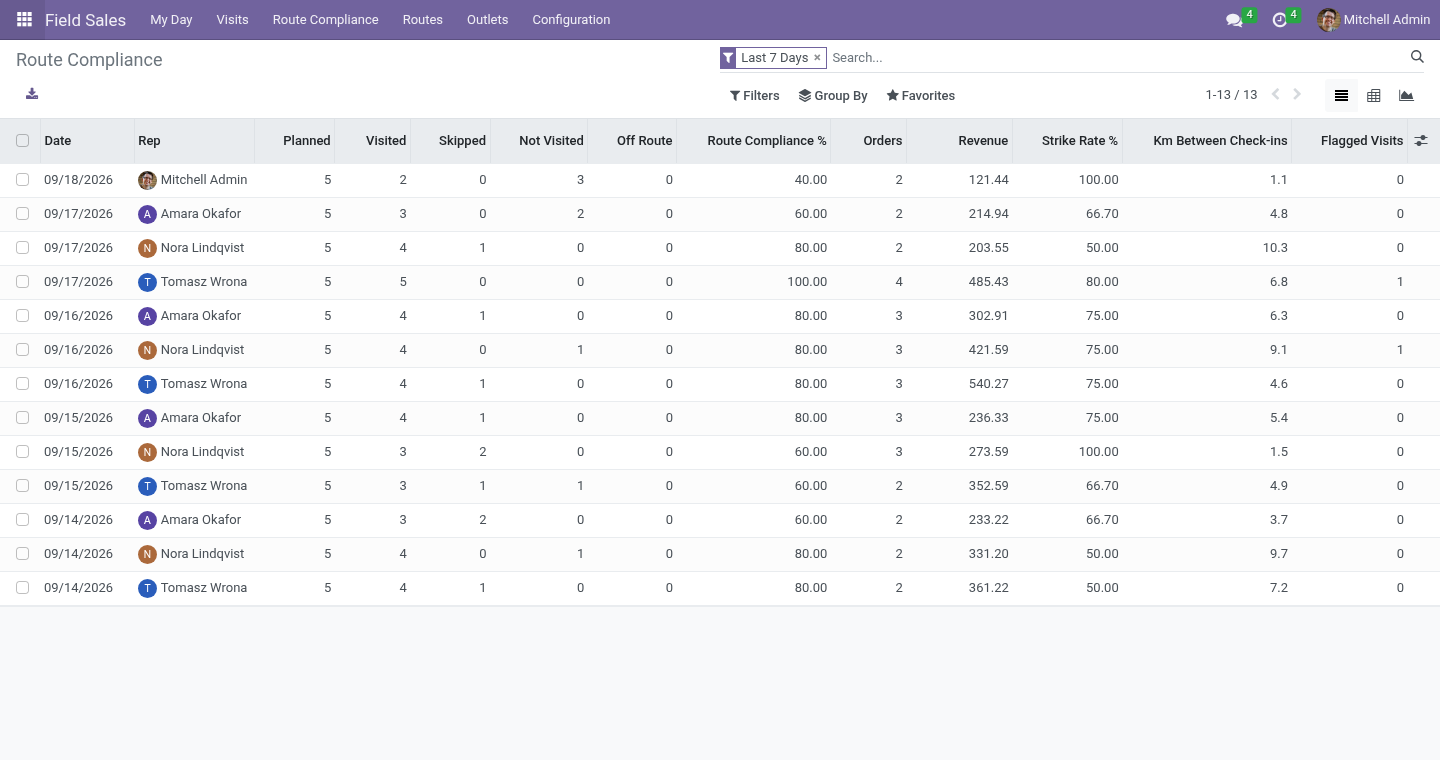The image size is (1440, 760).
Task: Go to the previous page arrow
Action: [1275, 95]
